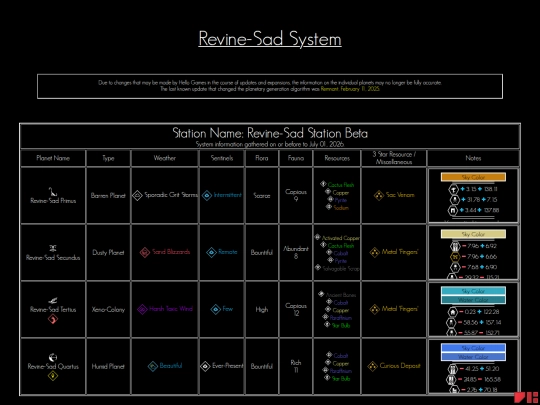Click the sentinel eye icon beside Few
540x405 pixels.
point(216,309)
